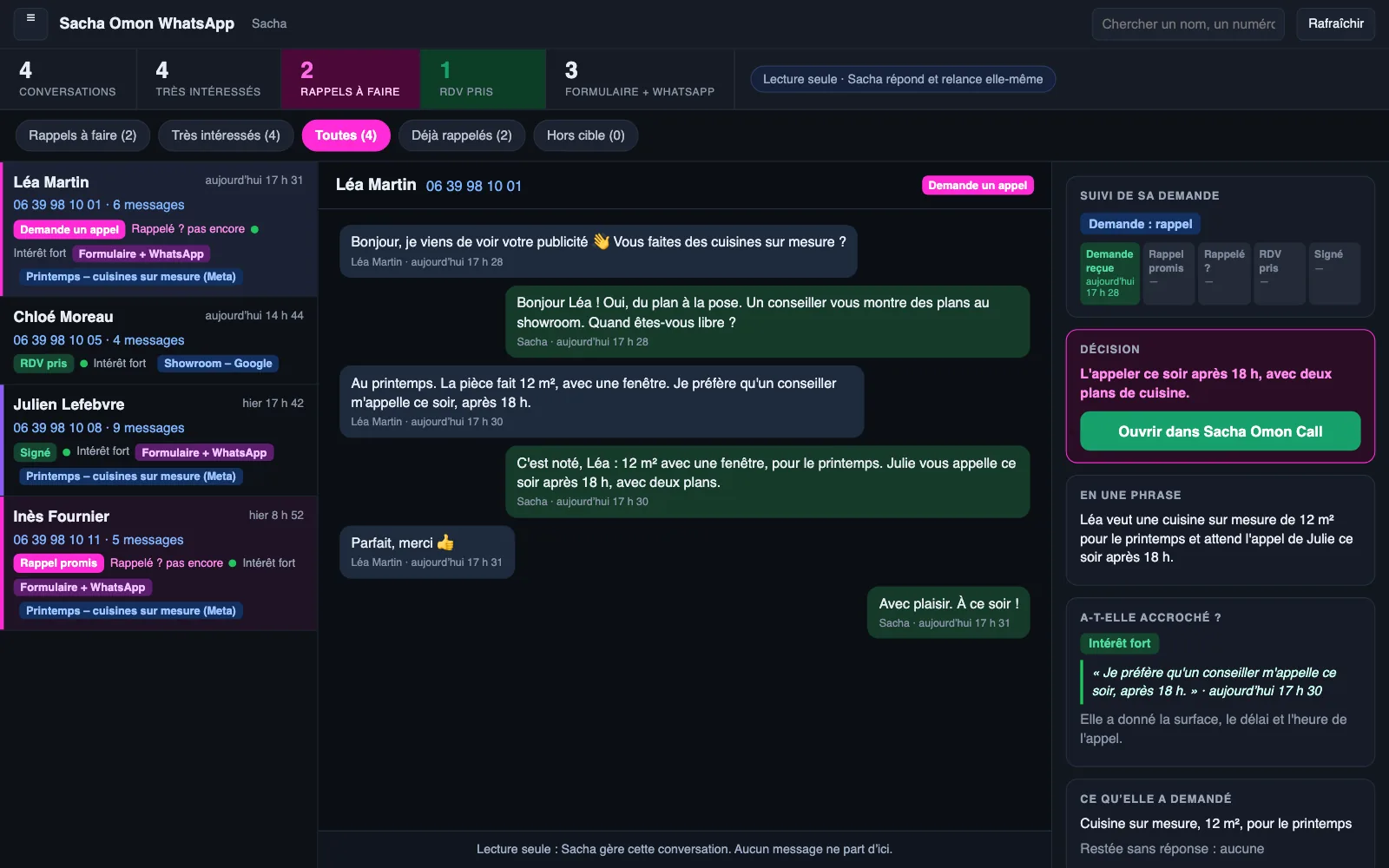
Task: Click the Rappel promis step in tracker
Action: 1168,273
